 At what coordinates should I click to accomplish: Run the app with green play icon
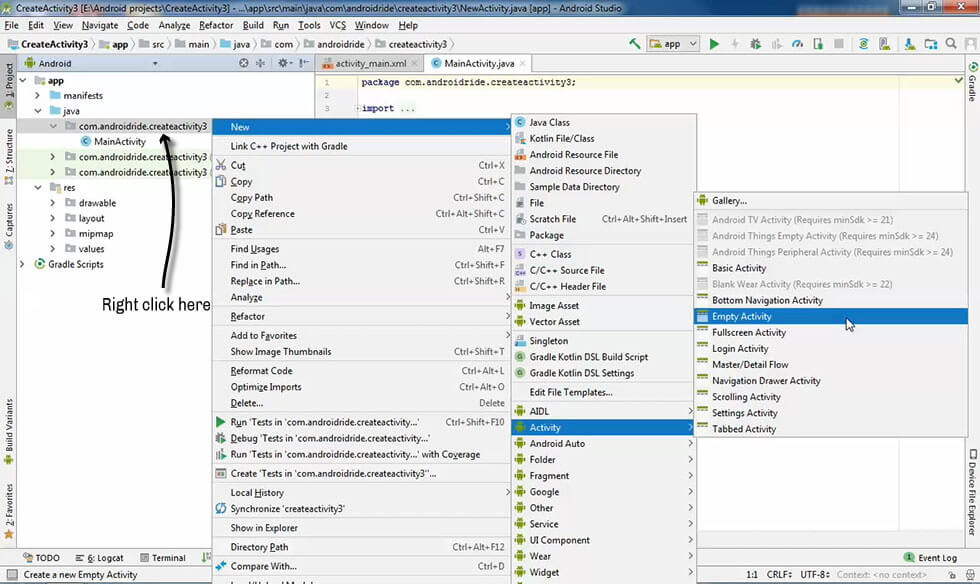click(714, 44)
